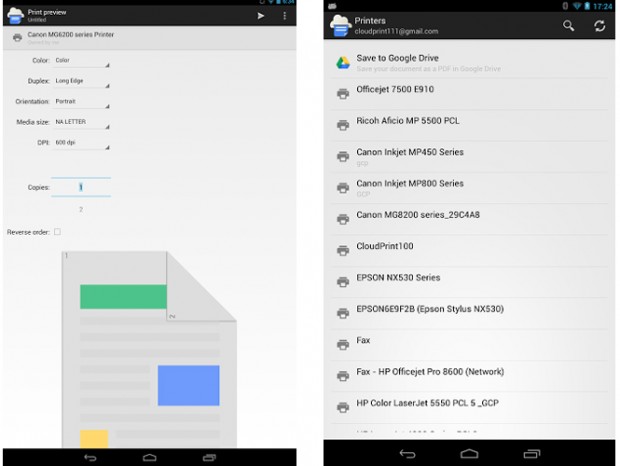Select Ricoh Aficio MP 5500 PCL printer
620x466 pixels.
[469, 125]
